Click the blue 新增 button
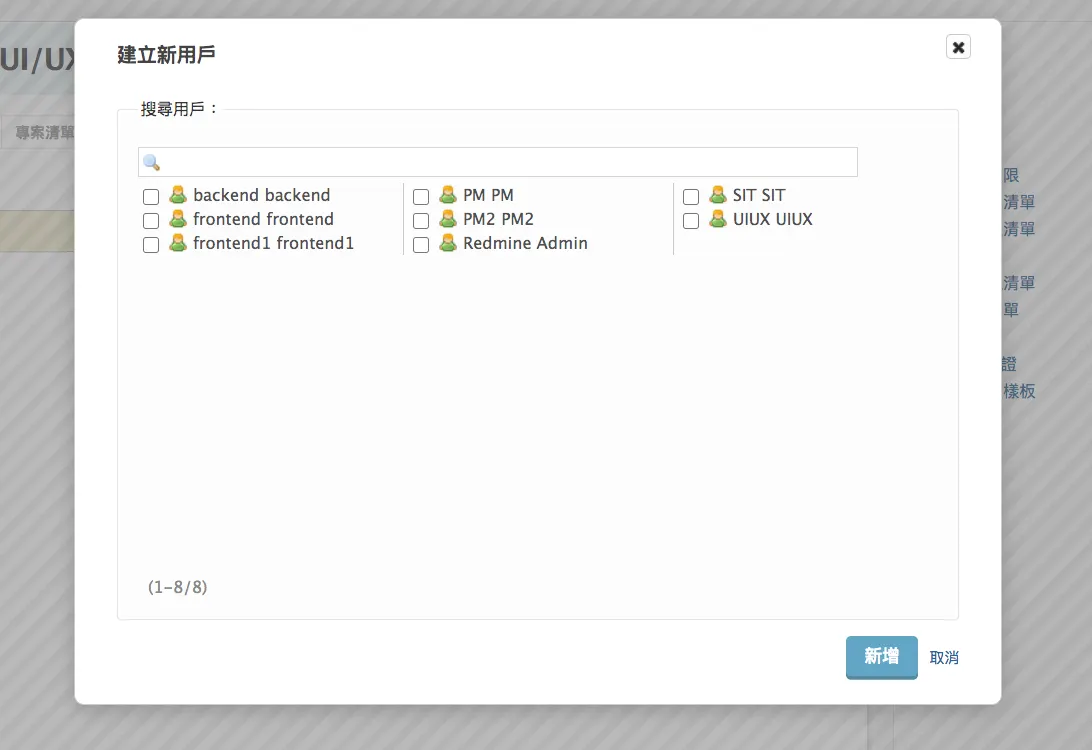 (882, 657)
